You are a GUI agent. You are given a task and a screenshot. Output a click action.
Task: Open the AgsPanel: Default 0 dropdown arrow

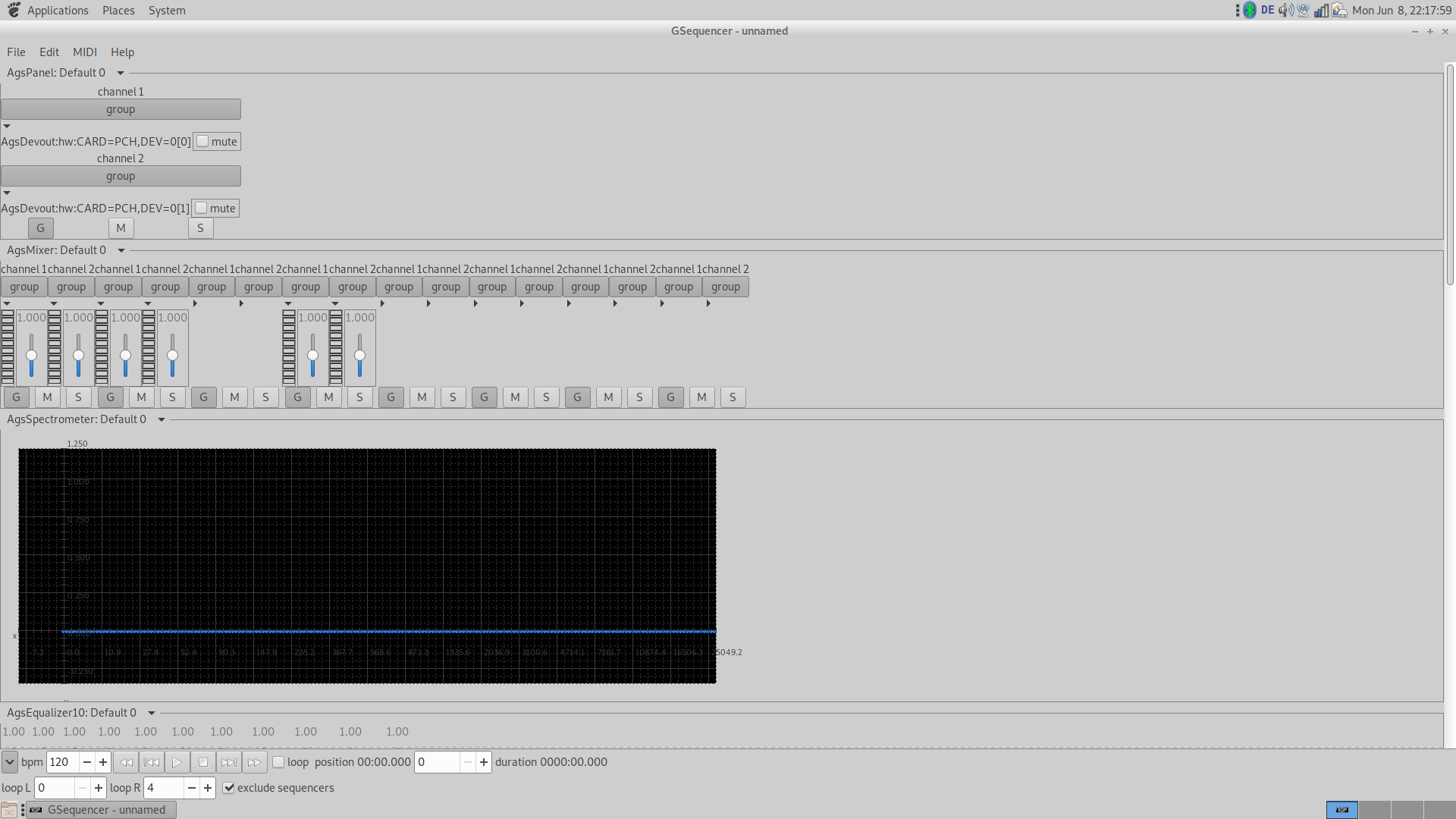click(121, 74)
